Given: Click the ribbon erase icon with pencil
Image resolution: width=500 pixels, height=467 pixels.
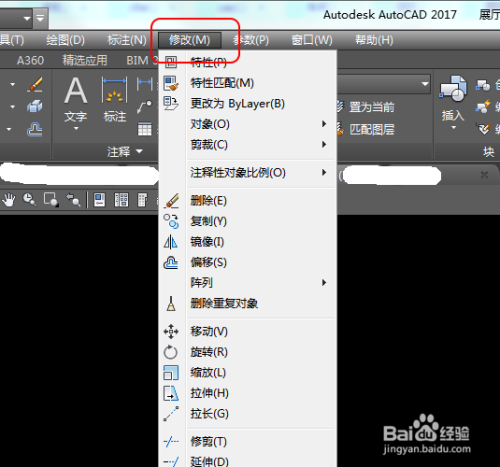Looking at the screenshot, I should 35,84.
